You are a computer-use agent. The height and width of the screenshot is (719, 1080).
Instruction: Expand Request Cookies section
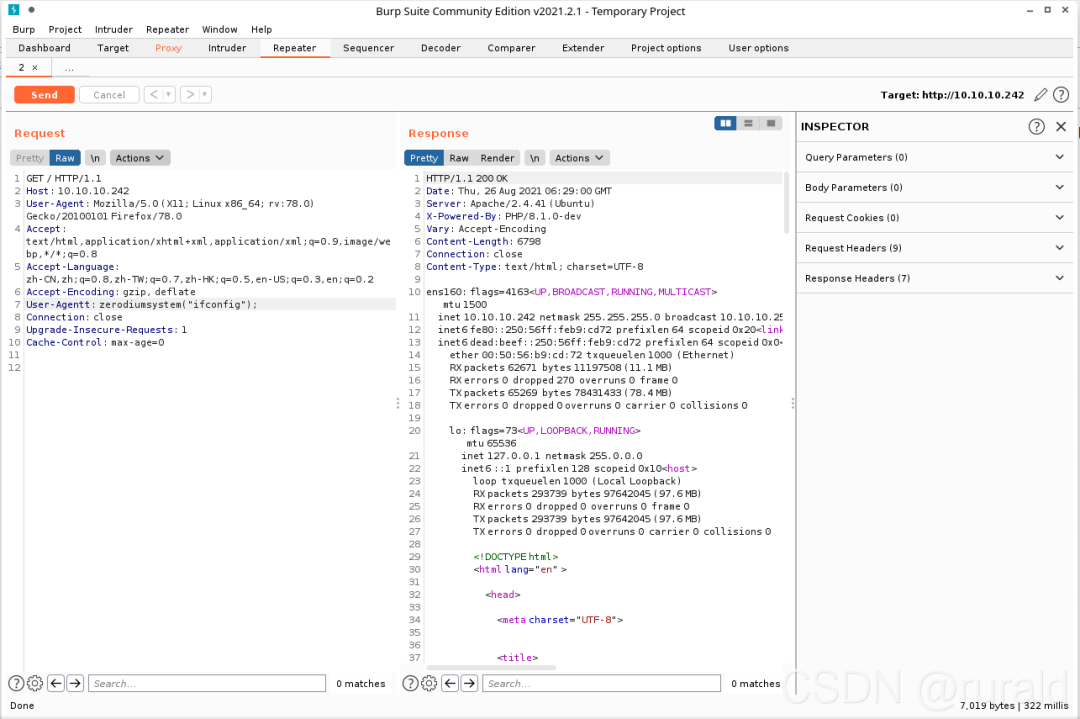pyautogui.click(x=935, y=218)
